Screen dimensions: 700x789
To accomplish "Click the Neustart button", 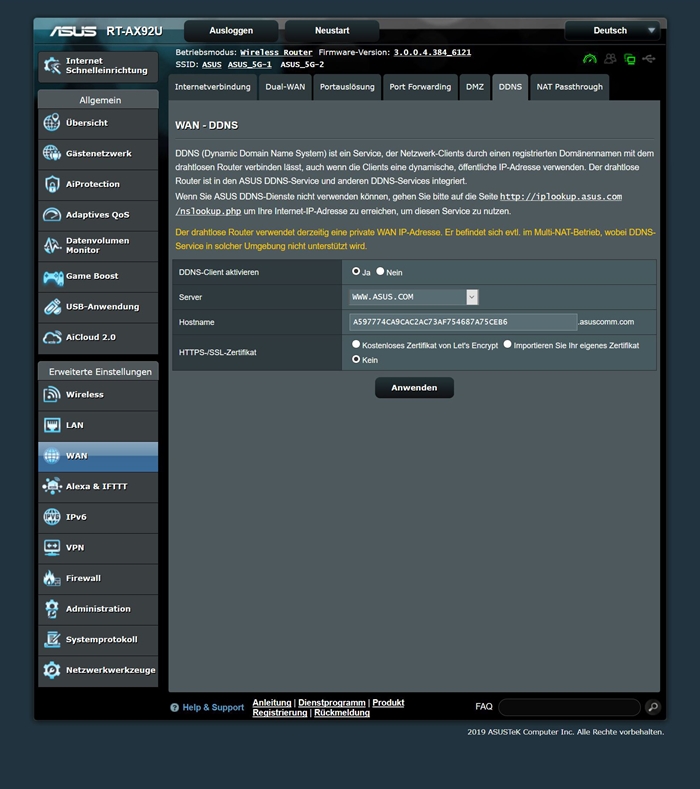I will click(x=332, y=31).
